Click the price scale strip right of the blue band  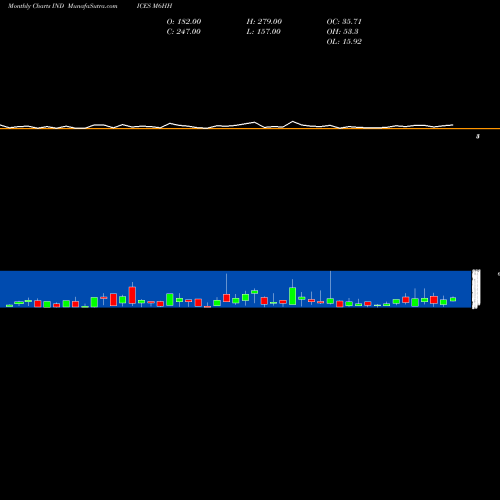(x=476, y=289)
